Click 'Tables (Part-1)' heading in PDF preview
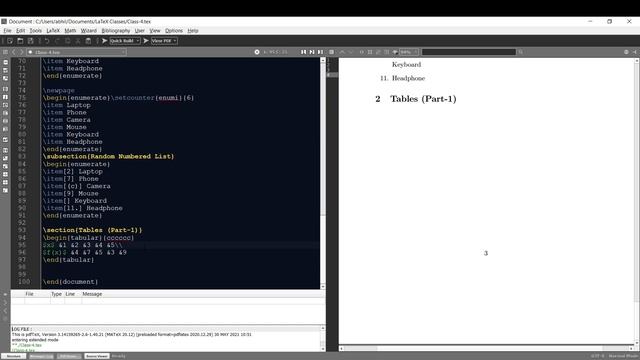Viewport: 640px width, 360px height. [423, 99]
